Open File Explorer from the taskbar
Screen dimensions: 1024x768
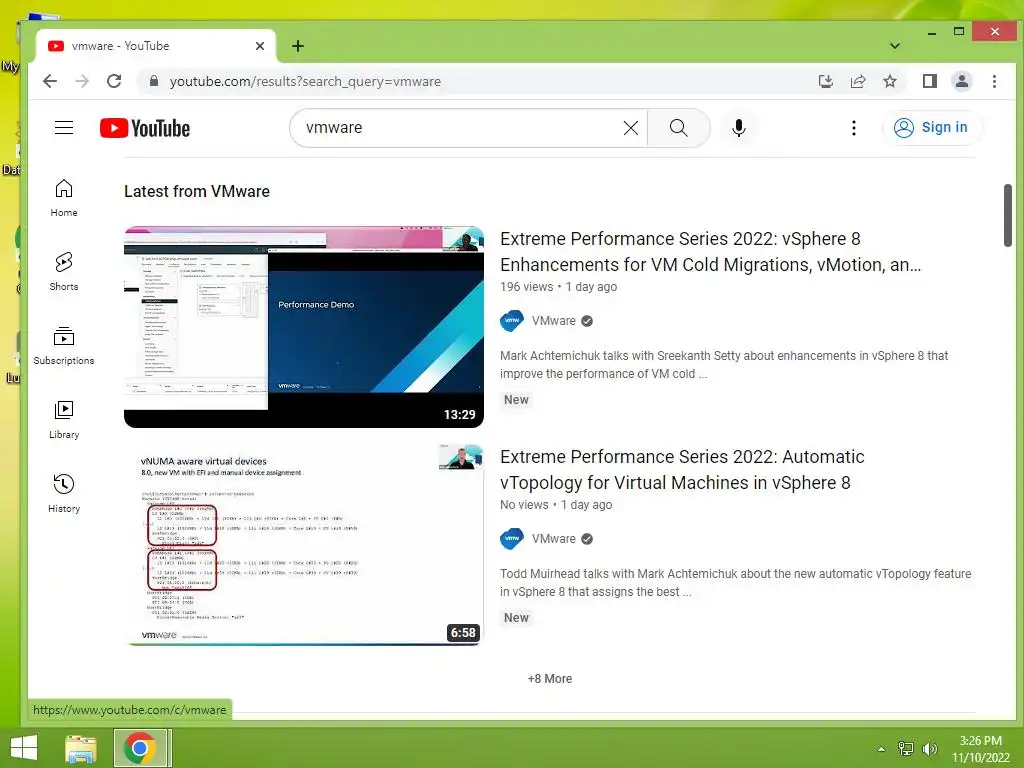click(x=81, y=748)
